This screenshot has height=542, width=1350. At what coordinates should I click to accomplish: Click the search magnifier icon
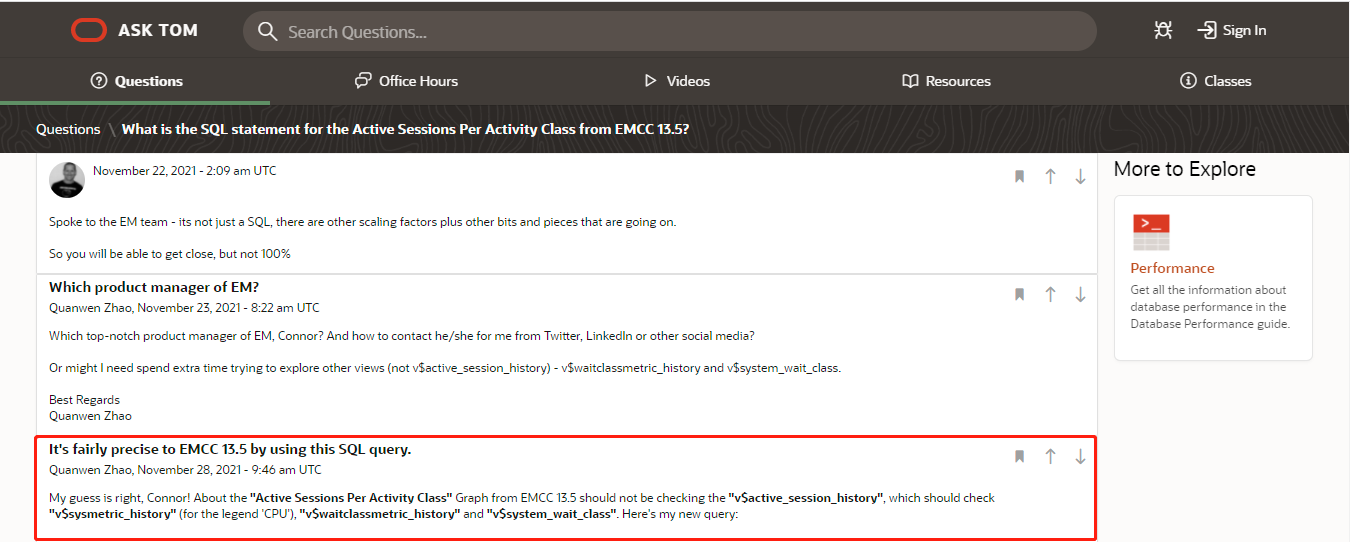(x=267, y=31)
